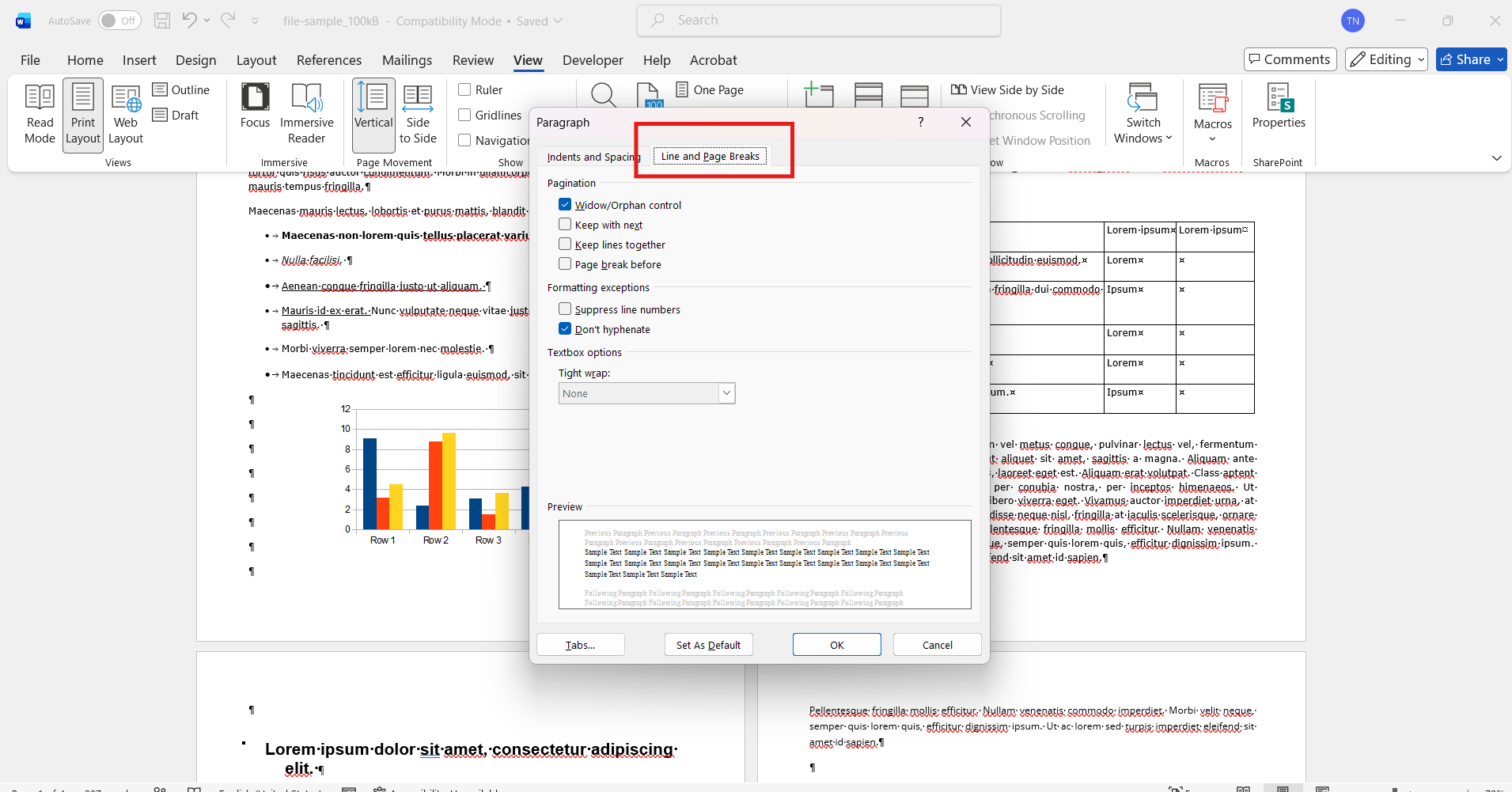Click into the Search box
This screenshot has width=1512, height=792.
[x=819, y=21]
